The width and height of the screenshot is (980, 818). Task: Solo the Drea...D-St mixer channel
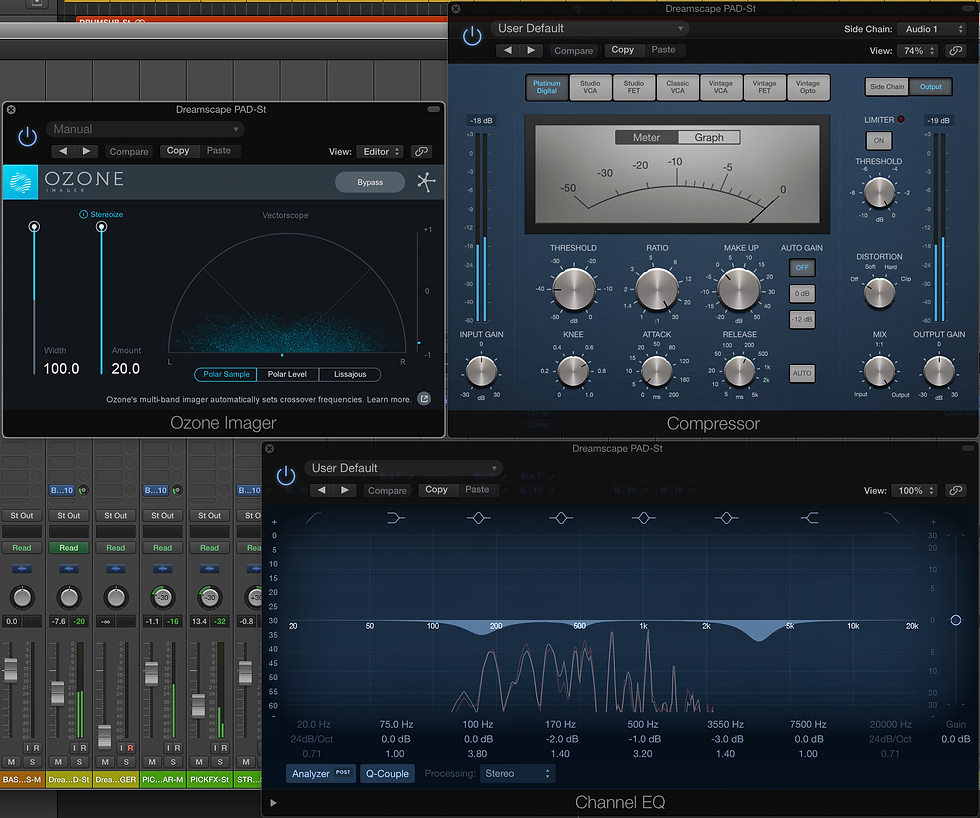point(79,762)
